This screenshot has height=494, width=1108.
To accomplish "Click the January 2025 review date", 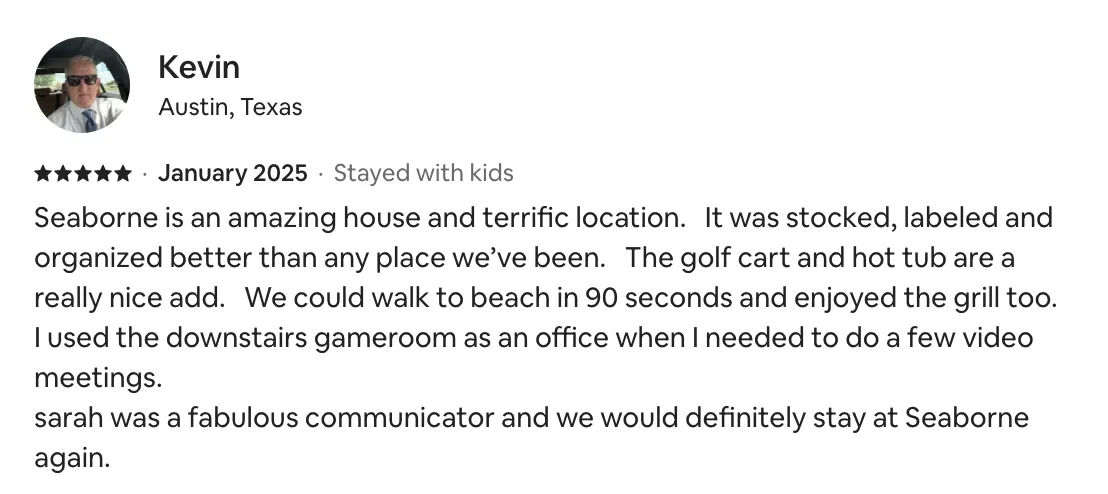I will pyautogui.click(x=232, y=173).
